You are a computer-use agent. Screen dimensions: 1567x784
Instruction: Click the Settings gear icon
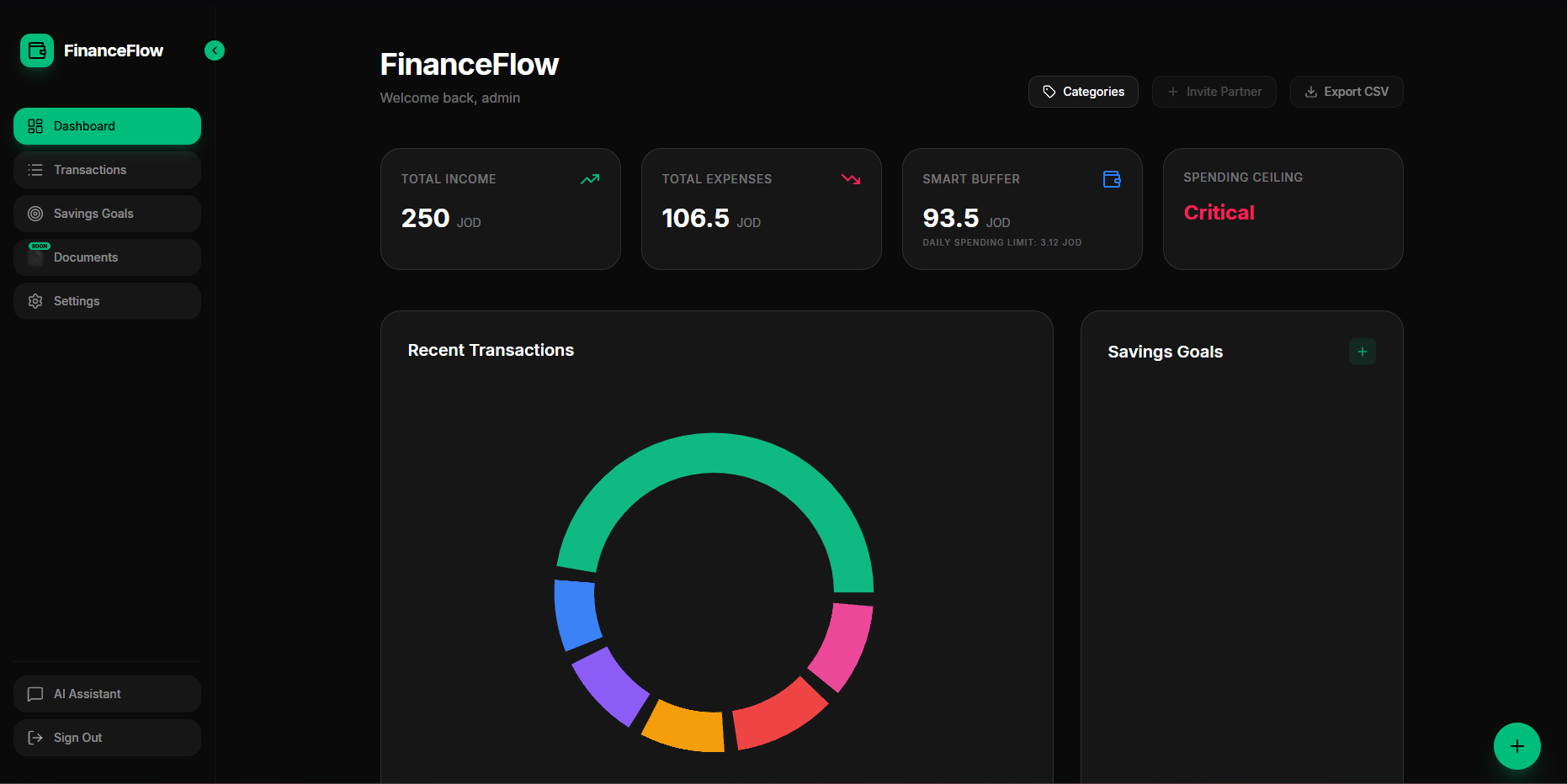pyautogui.click(x=35, y=300)
